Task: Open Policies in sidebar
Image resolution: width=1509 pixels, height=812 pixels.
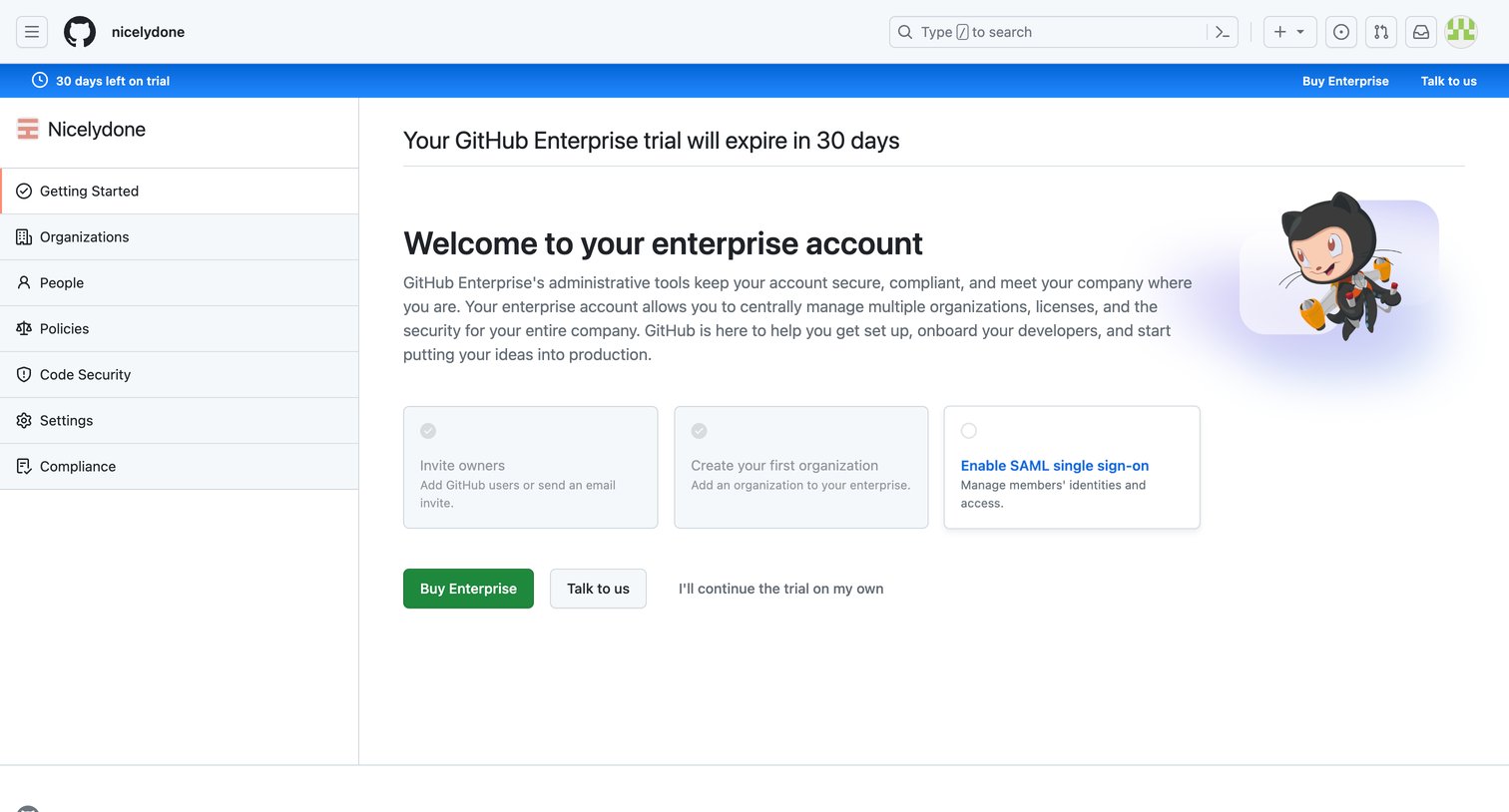Action: pos(180,328)
